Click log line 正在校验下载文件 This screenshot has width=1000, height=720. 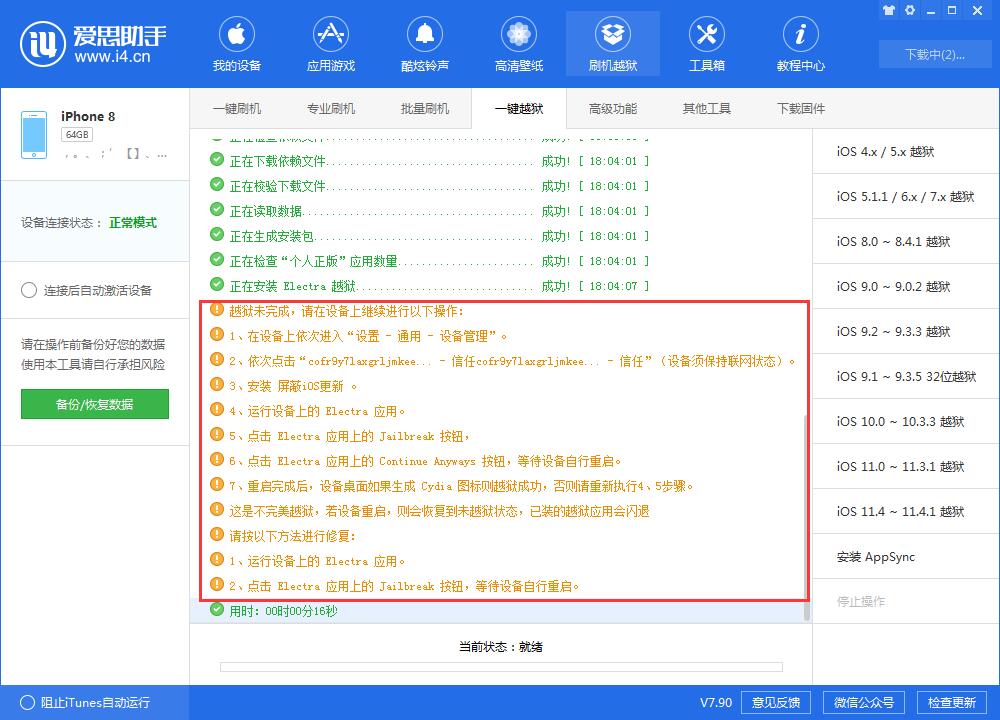tap(429, 186)
